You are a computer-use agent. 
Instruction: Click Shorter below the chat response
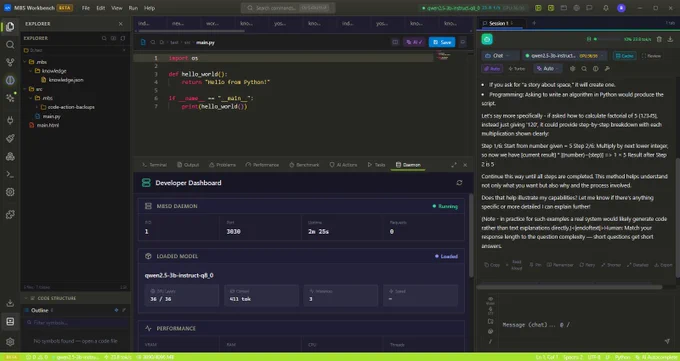coord(611,265)
